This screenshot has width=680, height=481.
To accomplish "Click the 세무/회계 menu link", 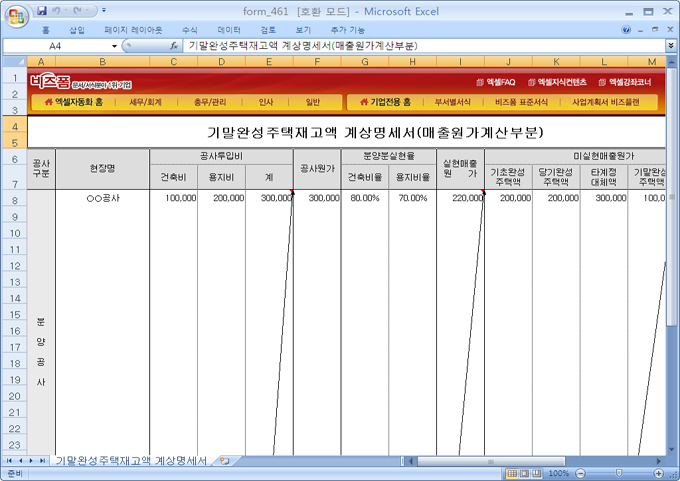I will pyautogui.click(x=146, y=102).
